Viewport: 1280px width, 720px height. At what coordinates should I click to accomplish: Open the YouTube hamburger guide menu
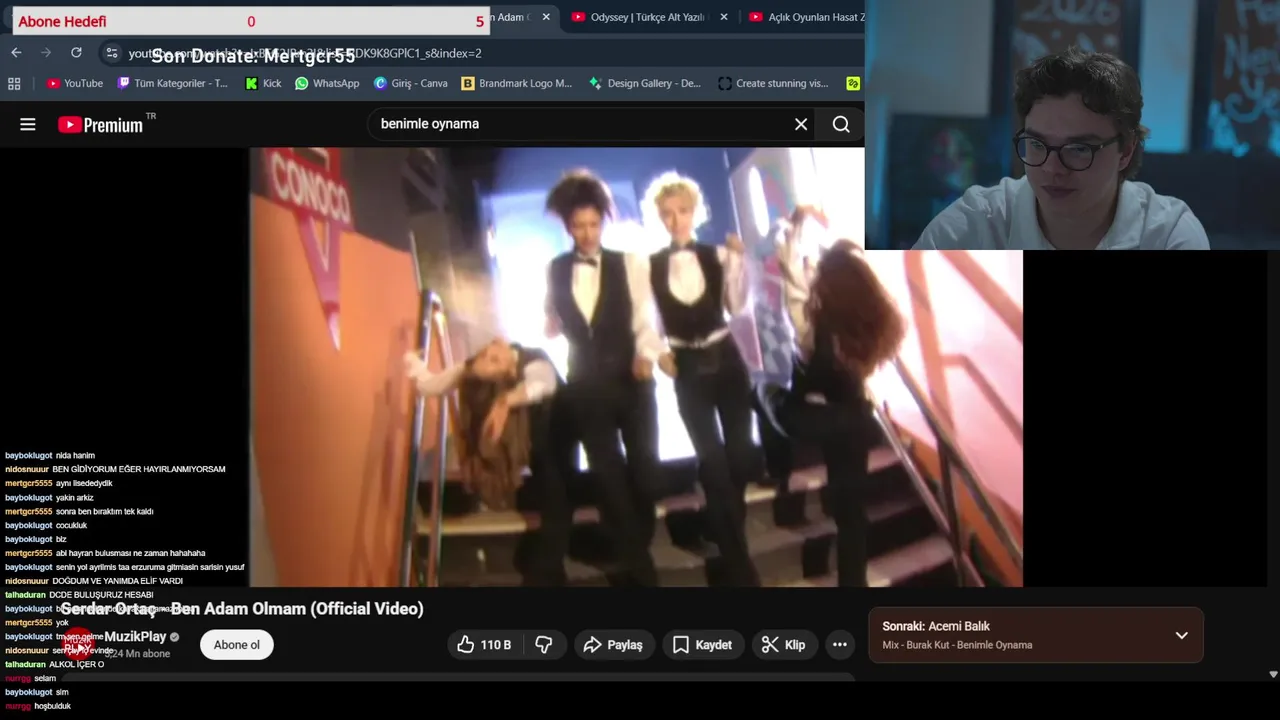(28, 124)
